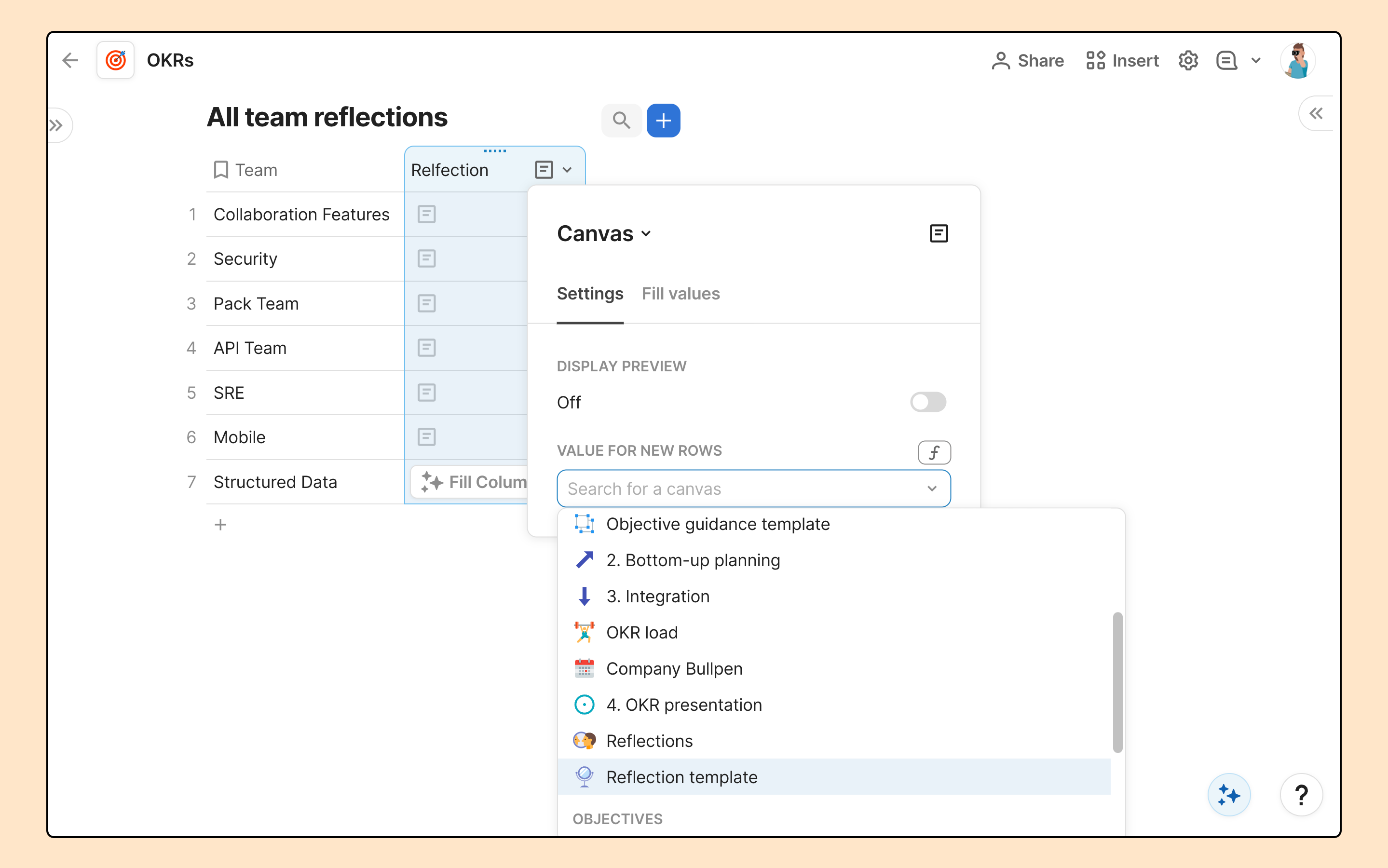This screenshot has width=1388, height=868.
Task: Click the Pack Team cell
Action: 305,303
